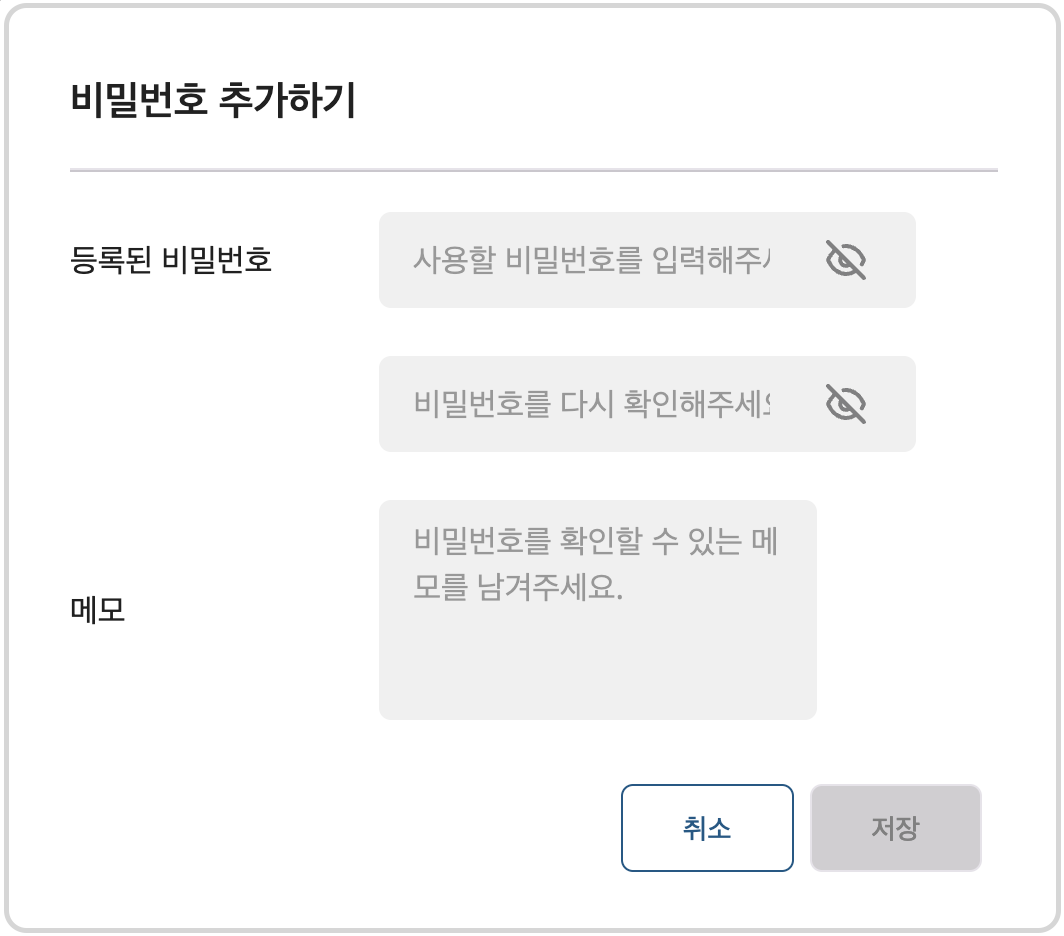Place cursor in password confirmation placeholder text
1064x936 pixels.
[x=592, y=404]
